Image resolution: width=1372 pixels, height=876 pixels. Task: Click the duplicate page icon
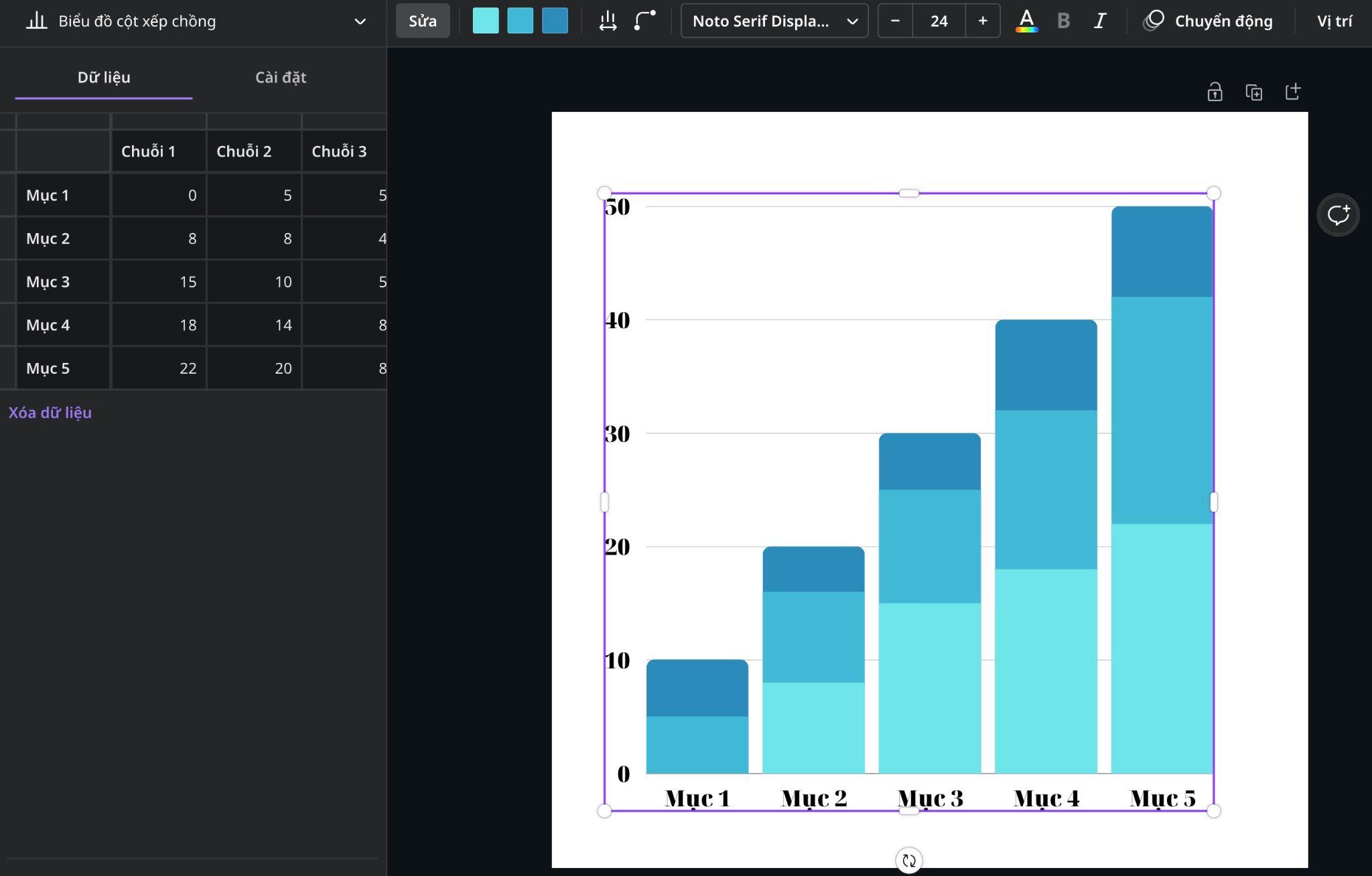(1253, 92)
